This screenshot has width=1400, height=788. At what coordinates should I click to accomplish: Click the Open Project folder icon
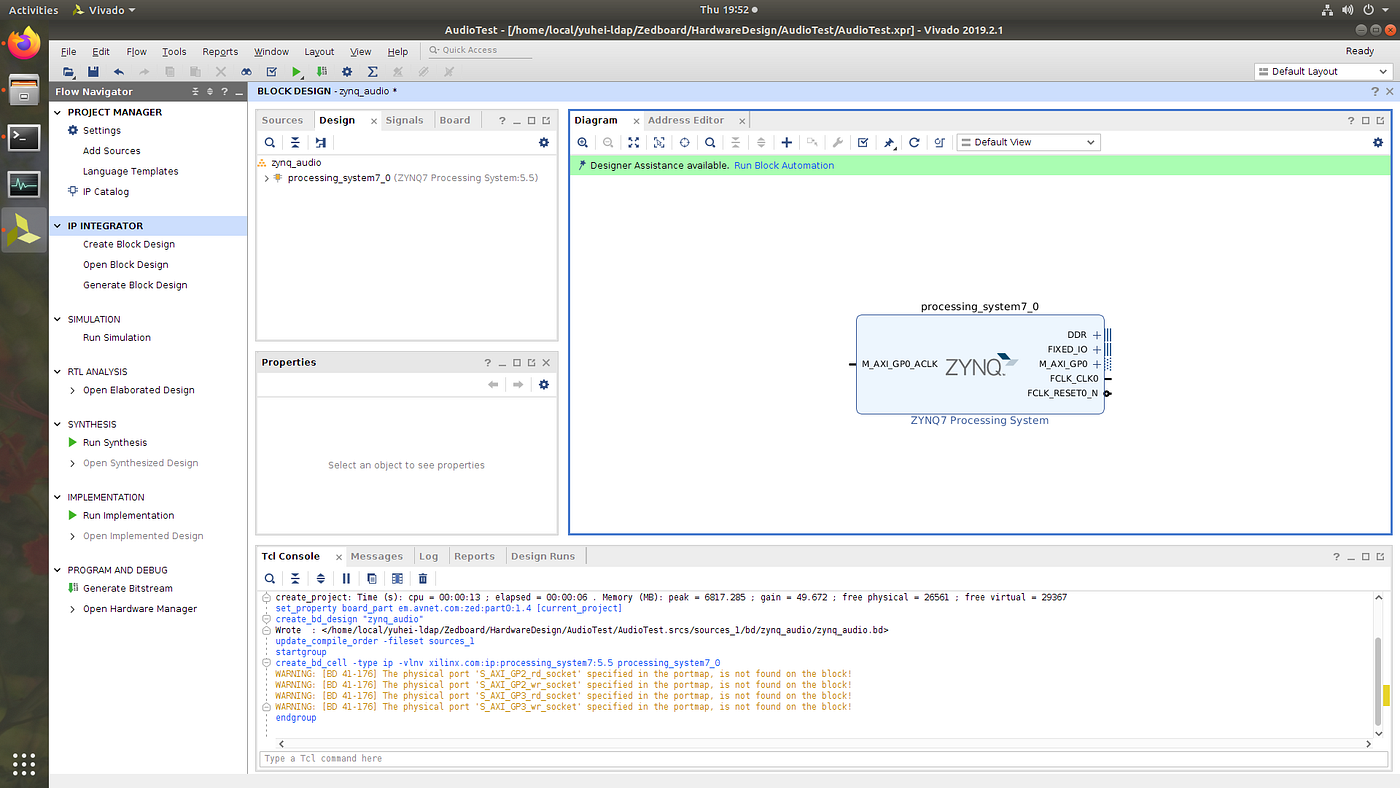tap(69, 72)
